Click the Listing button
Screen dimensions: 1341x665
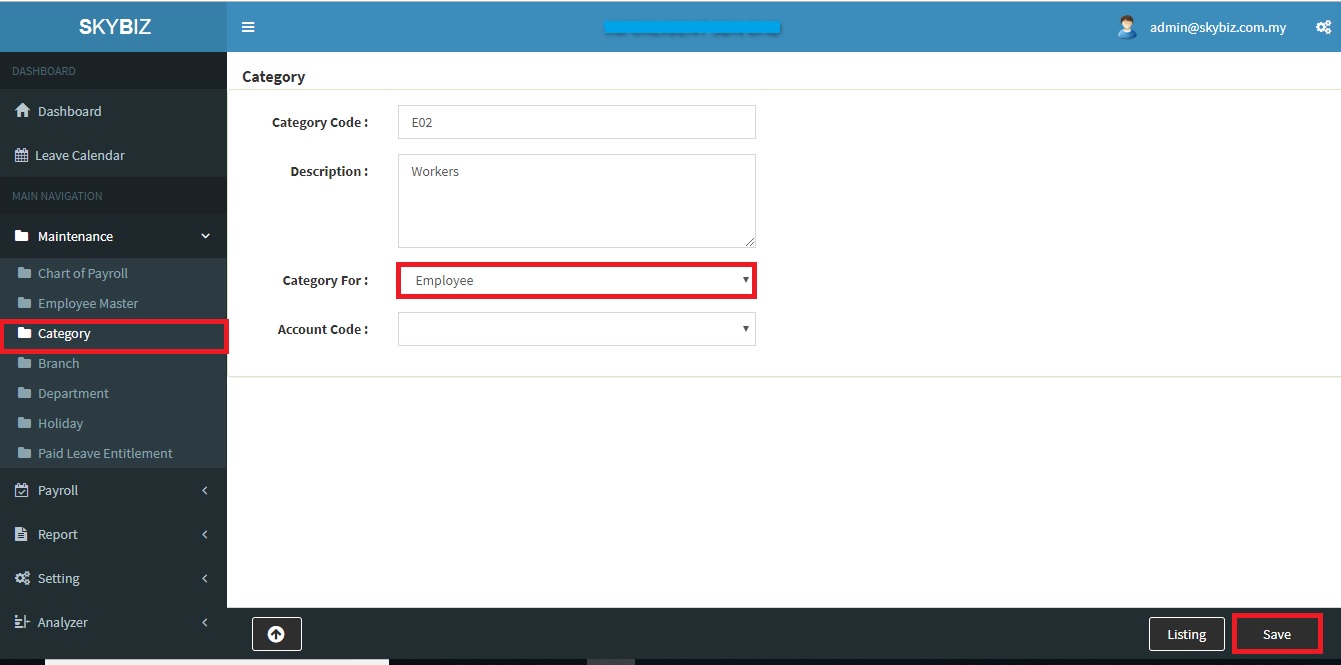coord(1186,634)
